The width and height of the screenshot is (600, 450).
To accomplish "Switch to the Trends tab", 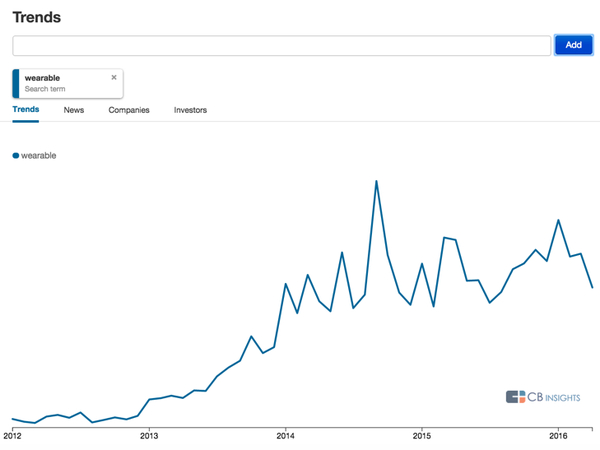I will 26,110.
